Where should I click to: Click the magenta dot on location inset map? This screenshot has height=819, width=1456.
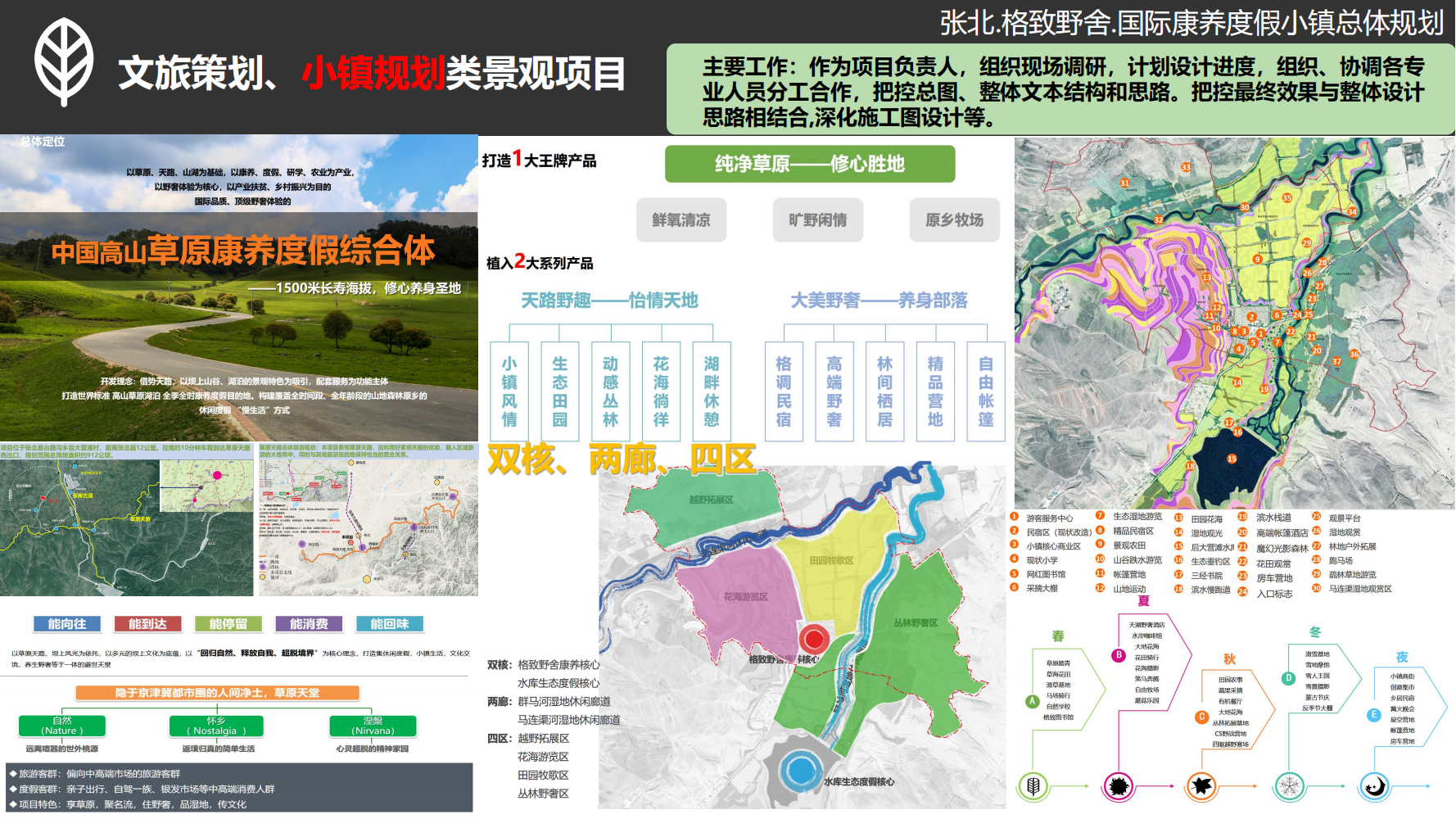[x=217, y=475]
